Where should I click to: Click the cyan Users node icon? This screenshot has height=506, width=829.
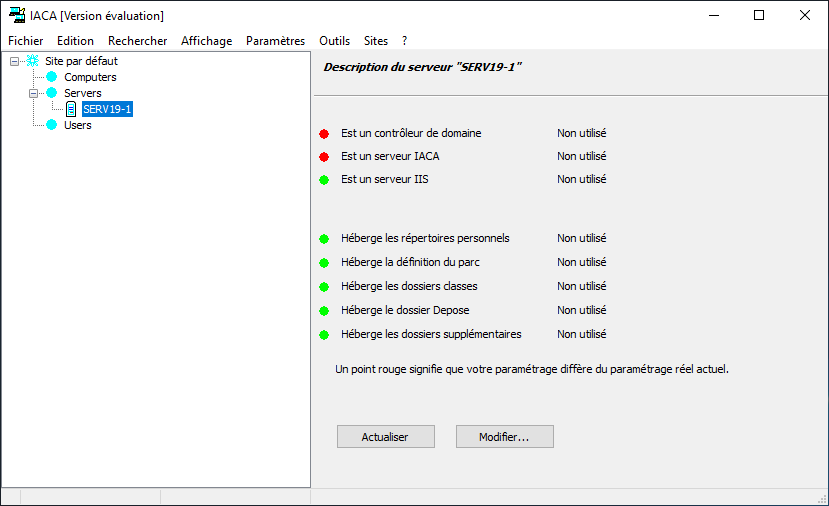click(x=51, y=125)
